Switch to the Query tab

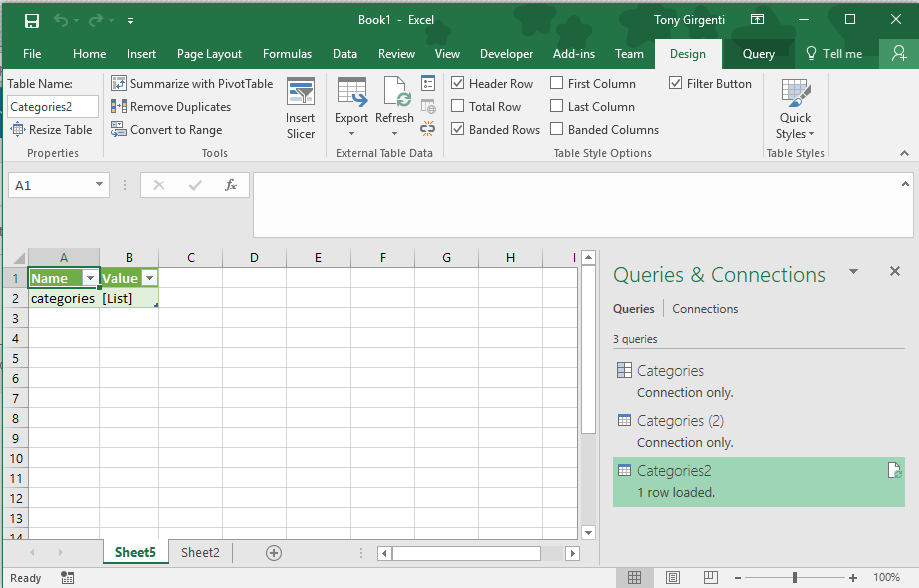coord(758,54)
